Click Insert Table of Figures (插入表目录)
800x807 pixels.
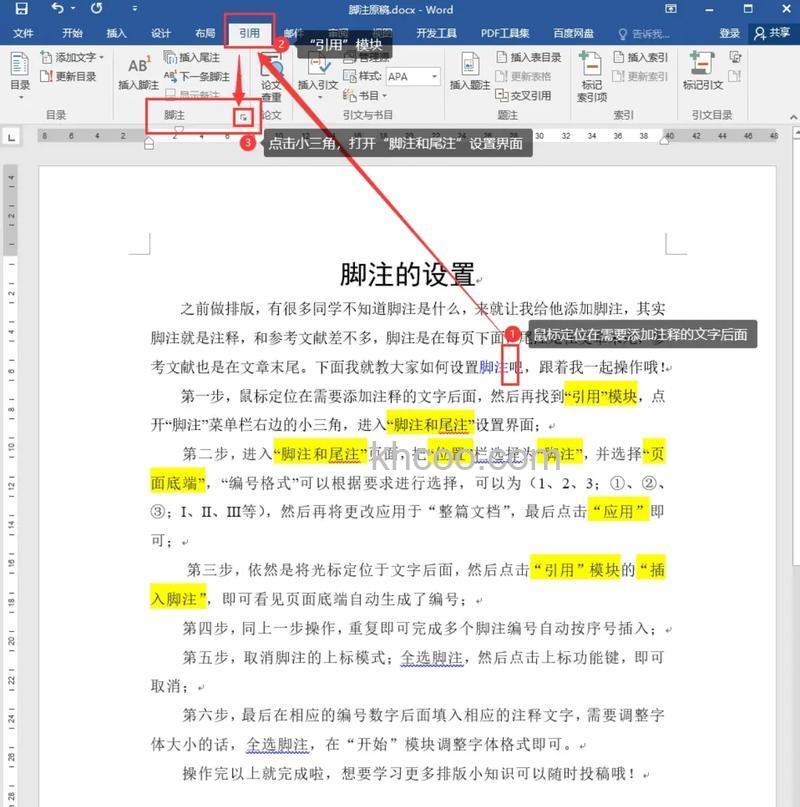[532, 57]
